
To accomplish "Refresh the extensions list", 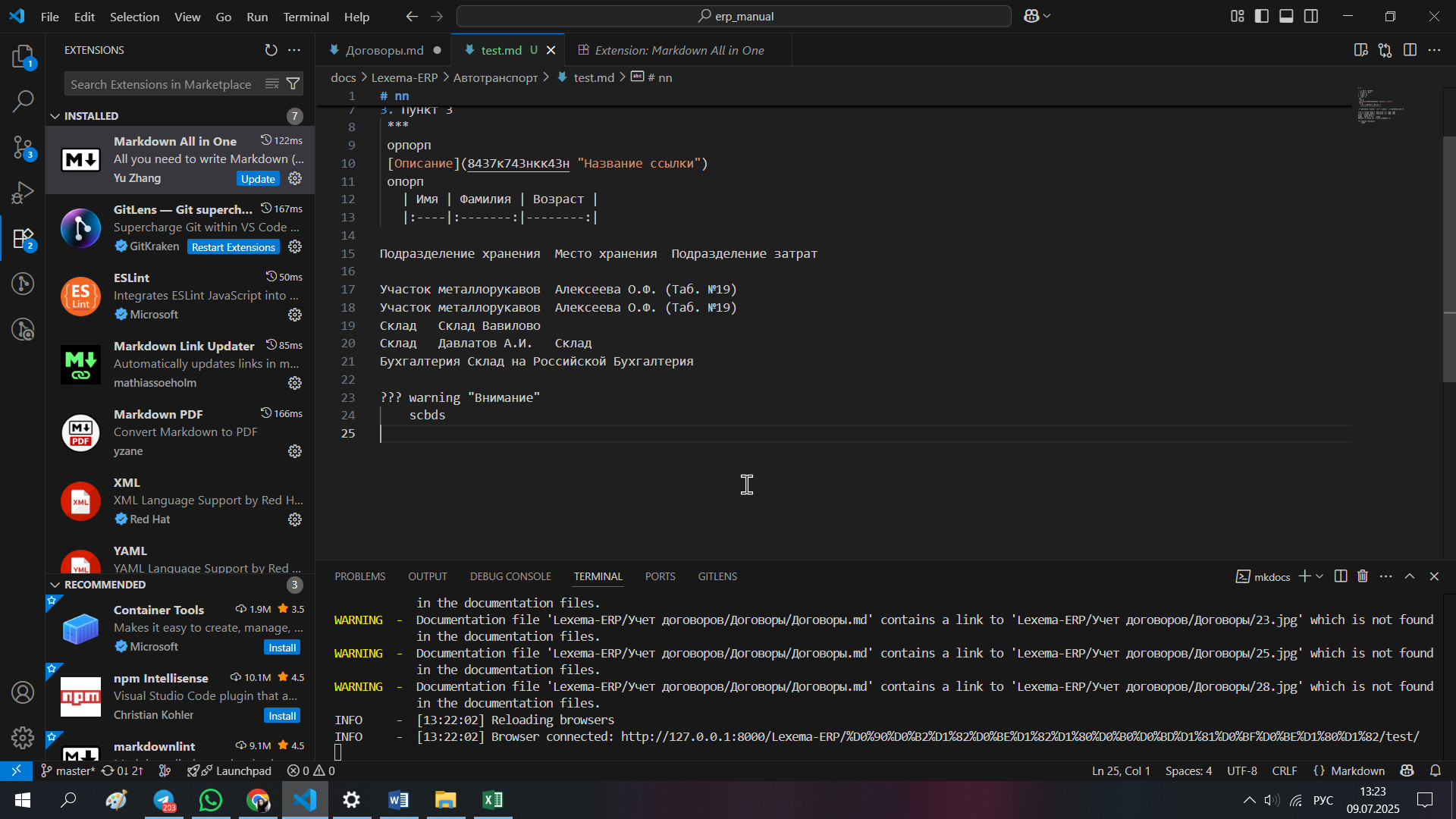I will click(271, 50).
